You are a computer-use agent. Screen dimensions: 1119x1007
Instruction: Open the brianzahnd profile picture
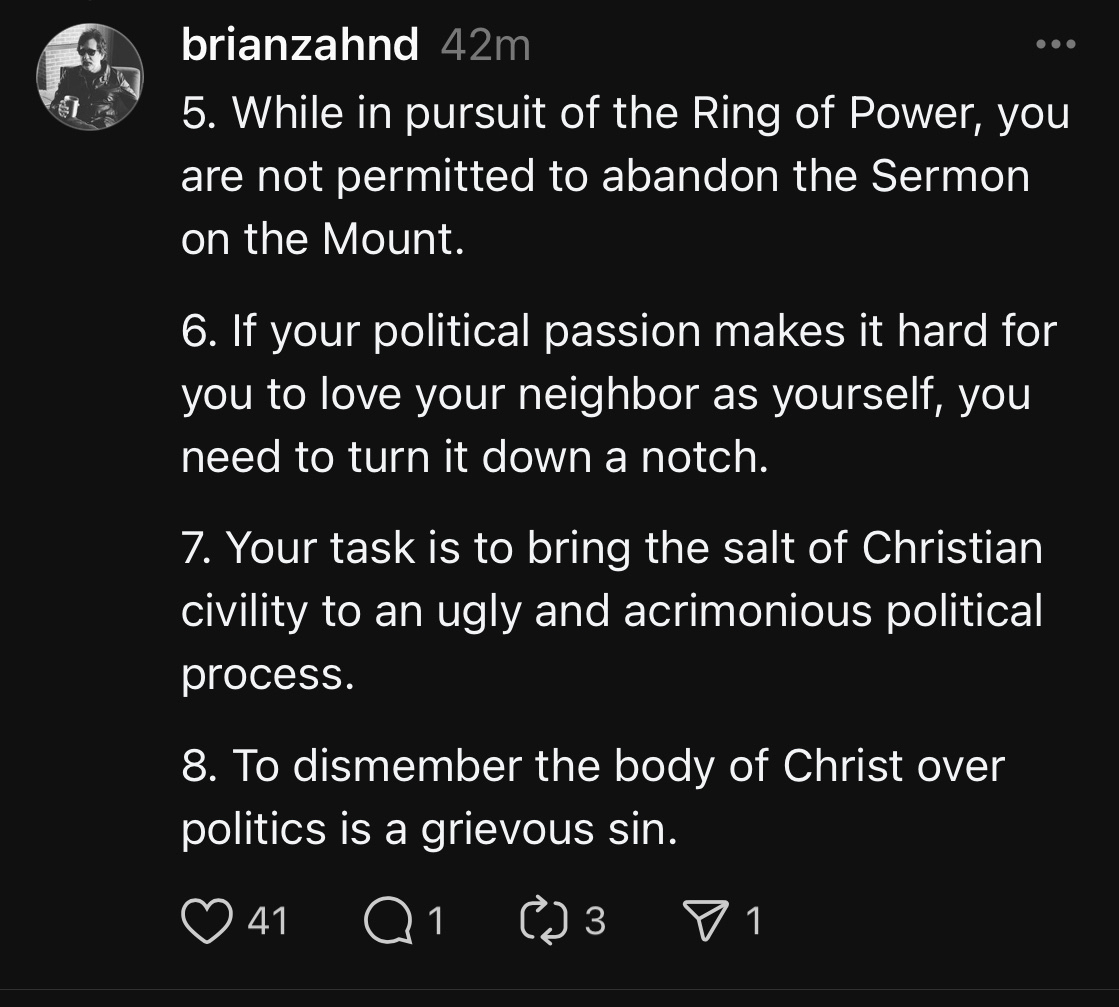tap(90, 77)
